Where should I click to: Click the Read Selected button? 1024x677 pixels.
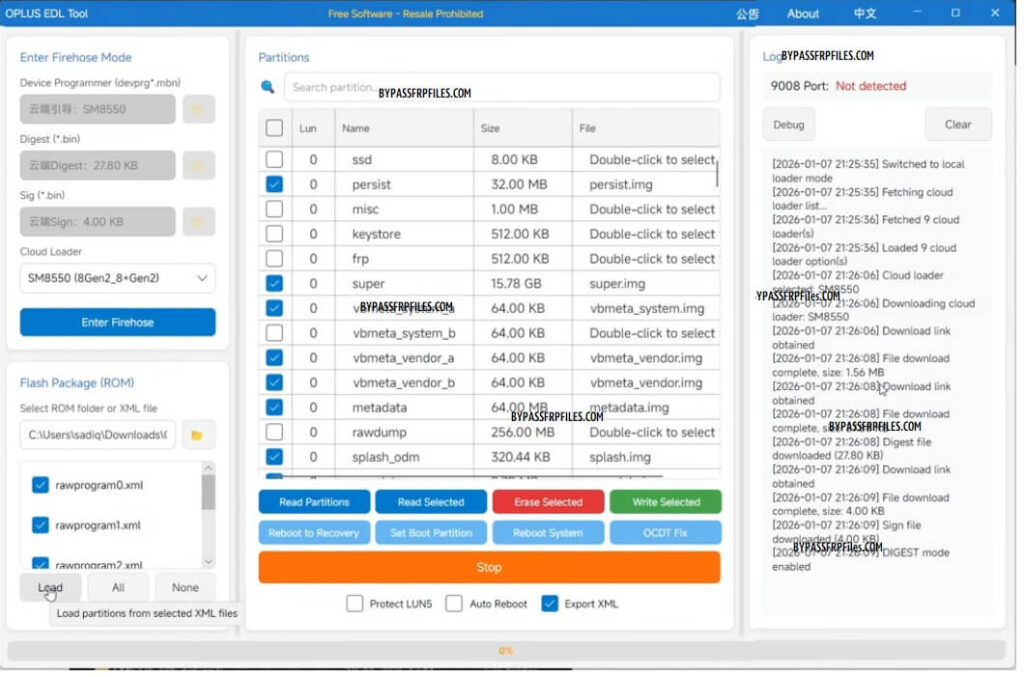point(431,502)
